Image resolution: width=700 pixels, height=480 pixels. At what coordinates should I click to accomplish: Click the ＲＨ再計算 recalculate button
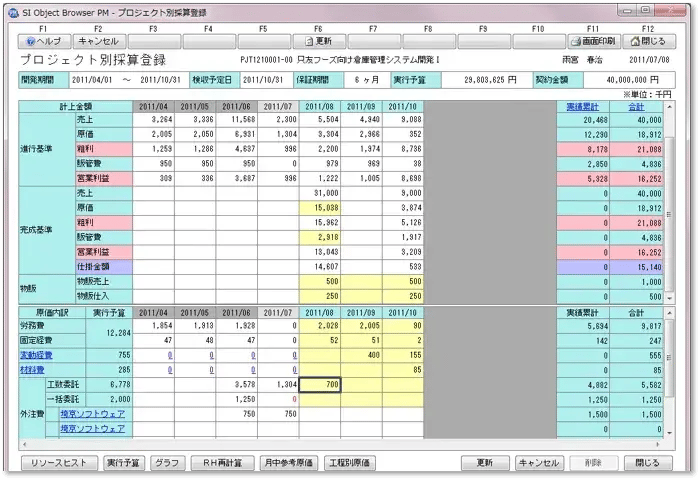222,463
